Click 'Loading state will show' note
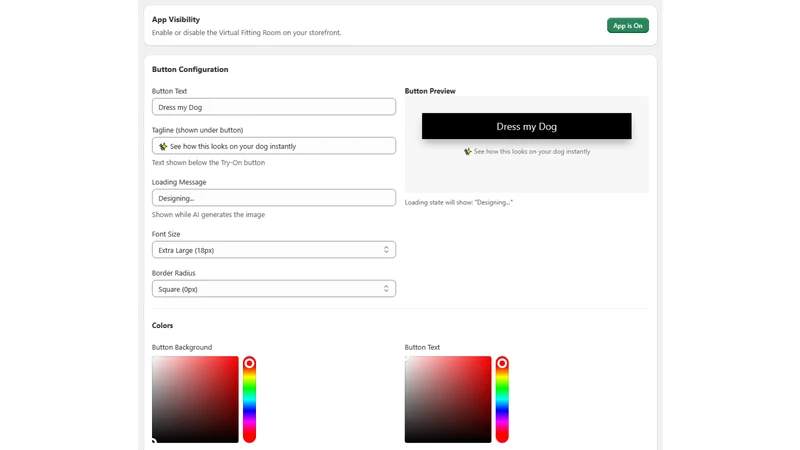The image size is (800, 450). click(459, 203)
